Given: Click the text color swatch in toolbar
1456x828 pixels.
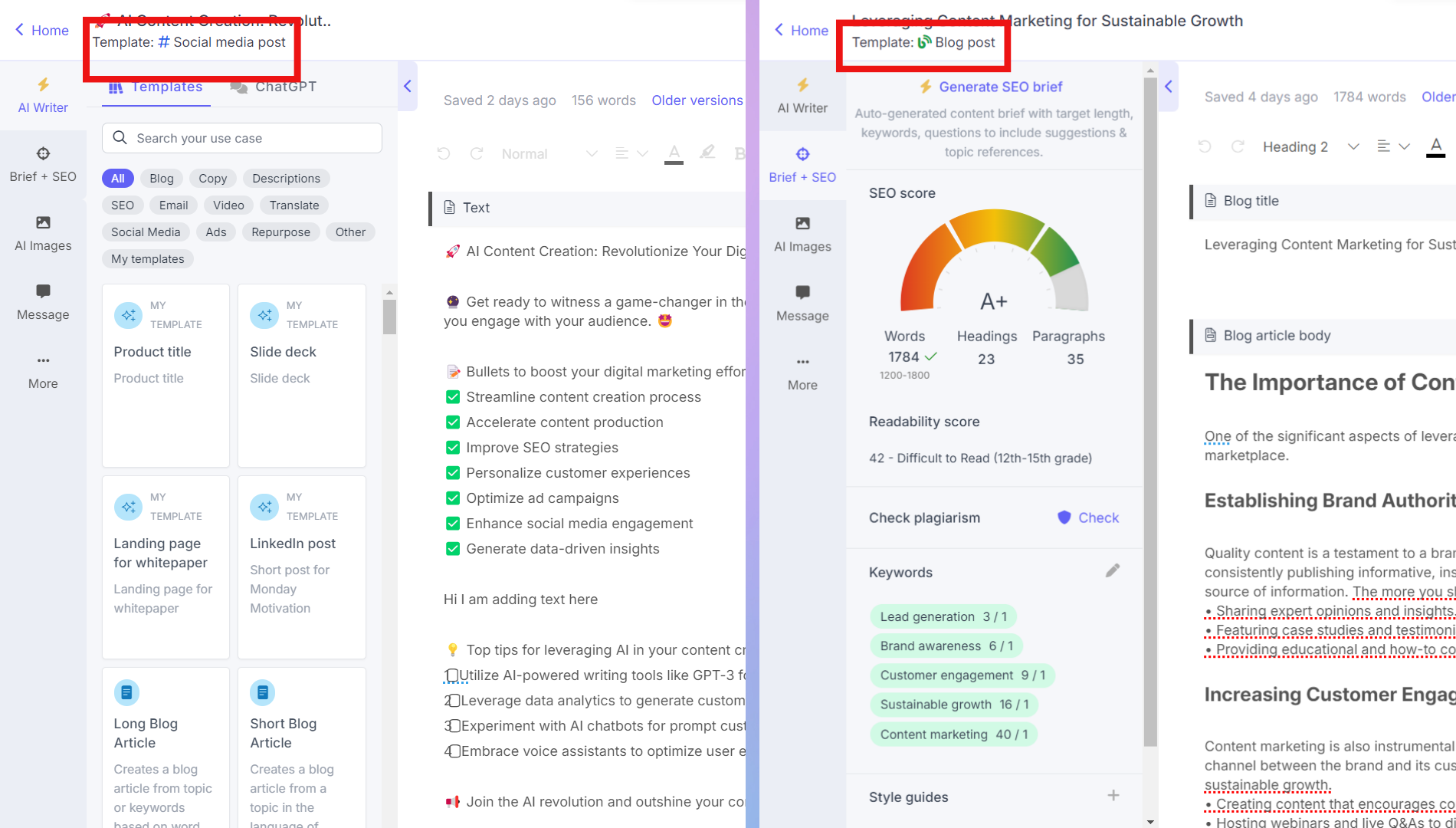Looking at the screenshot, I should (x=672, y=151).
